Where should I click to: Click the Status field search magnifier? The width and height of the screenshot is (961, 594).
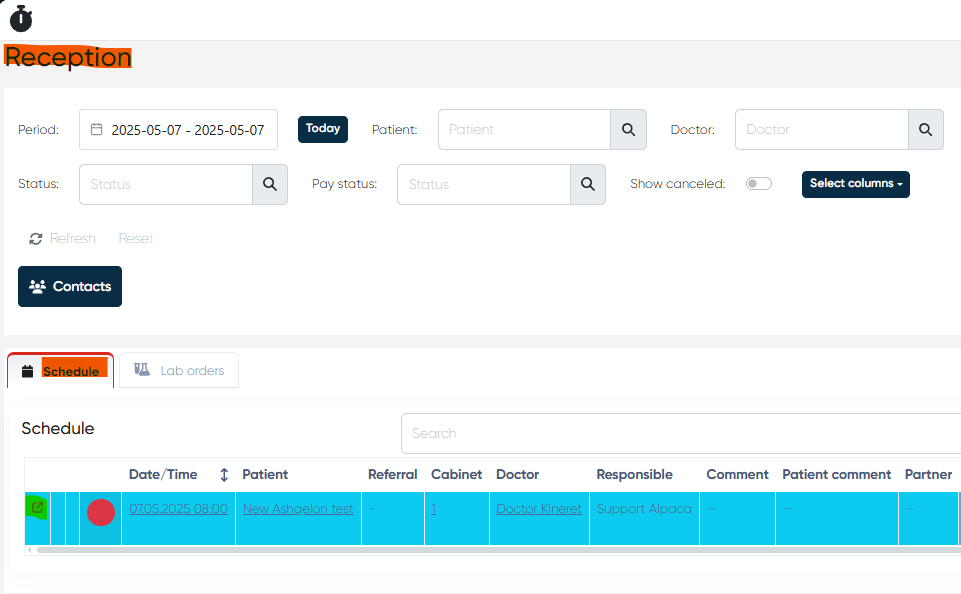coord(269,185)
